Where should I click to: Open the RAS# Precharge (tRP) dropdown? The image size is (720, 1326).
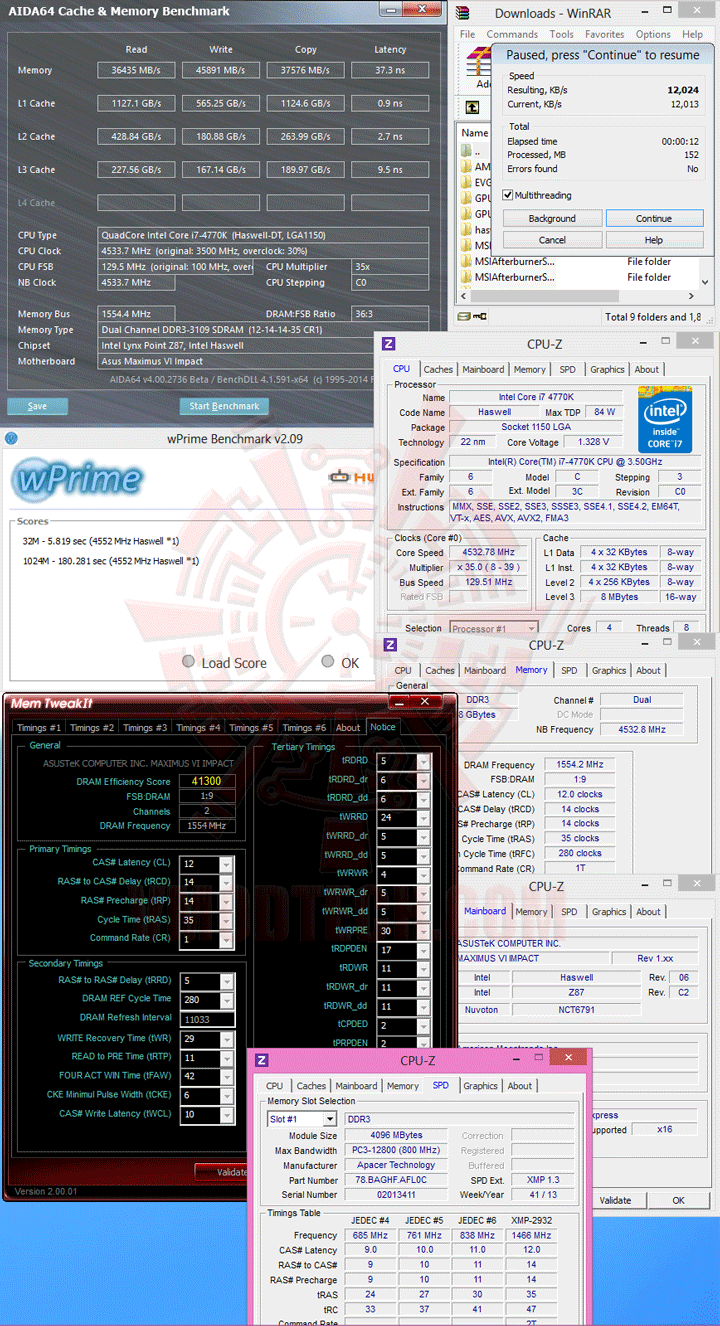pyautogui.click(x=226, y=902)
